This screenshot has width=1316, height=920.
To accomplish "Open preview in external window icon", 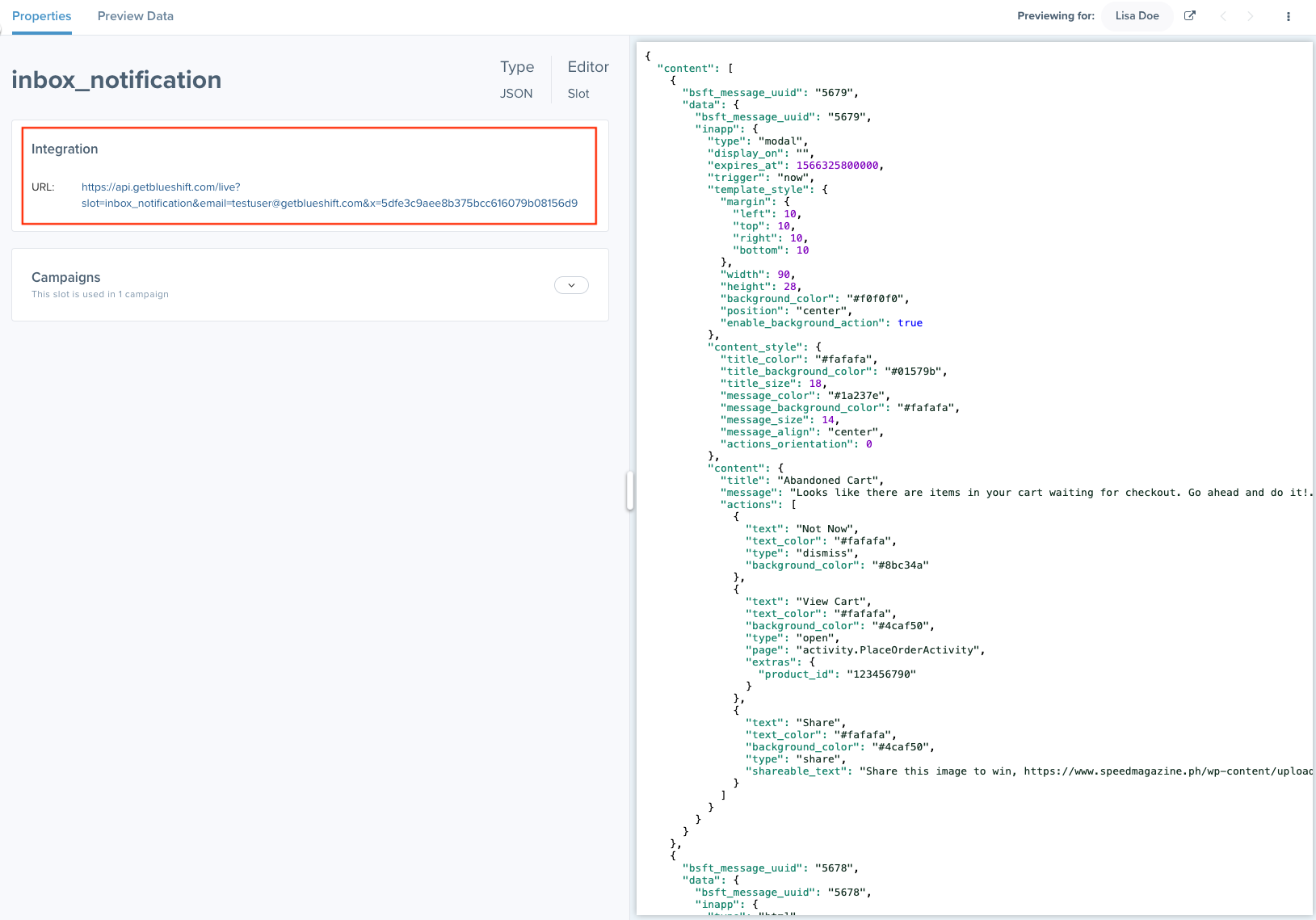I will coord(1190,16).
